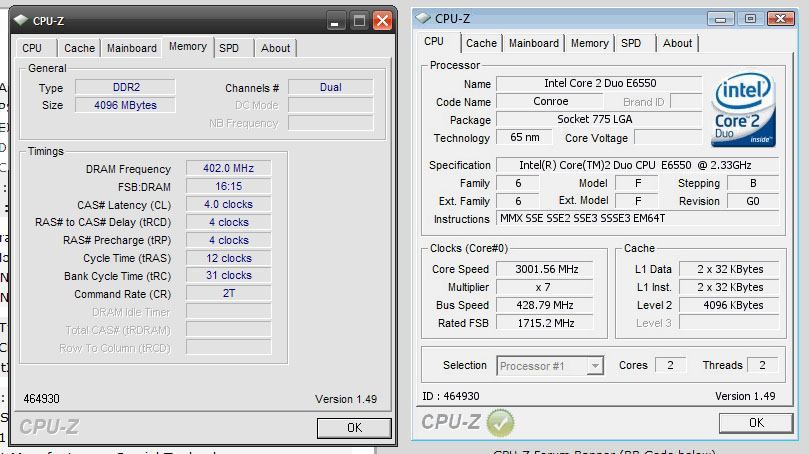Screen dimensions: 809x454
Task: Click L1 Data value 2 x 32 KBytes
Action: 729,269
